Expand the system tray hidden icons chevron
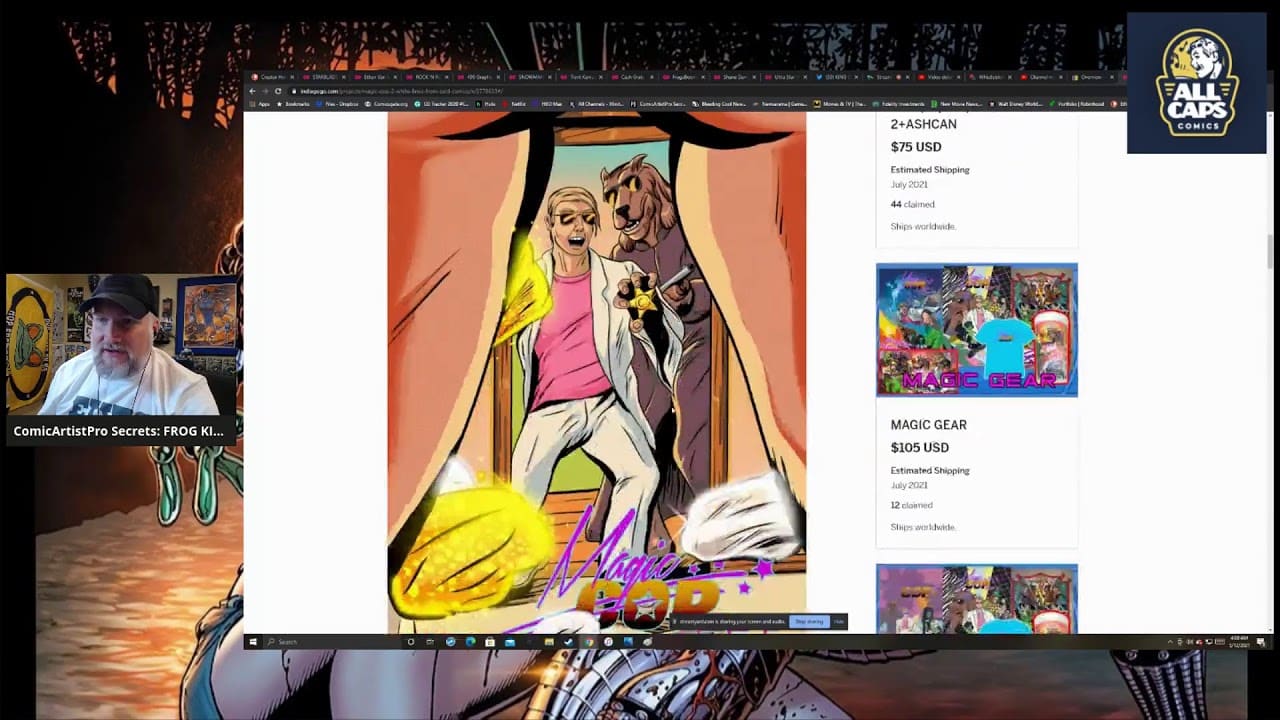This screenshot has height=720, width=1280. tap(1170, 642)
